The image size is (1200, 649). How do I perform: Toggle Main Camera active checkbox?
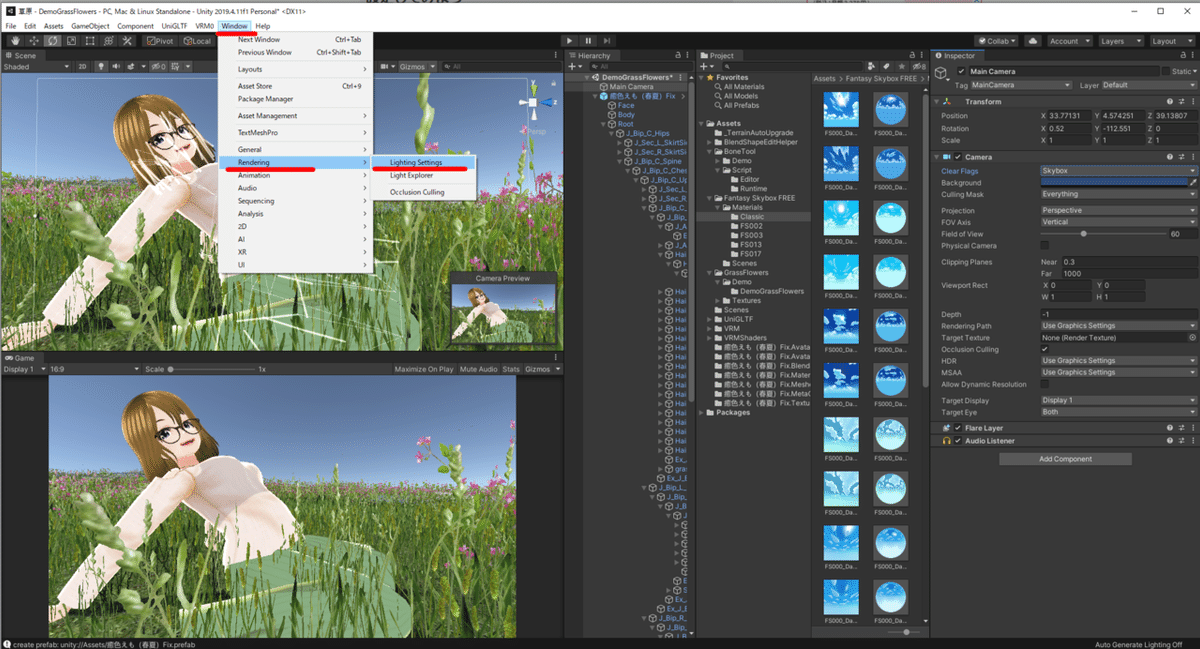[962, 71]
